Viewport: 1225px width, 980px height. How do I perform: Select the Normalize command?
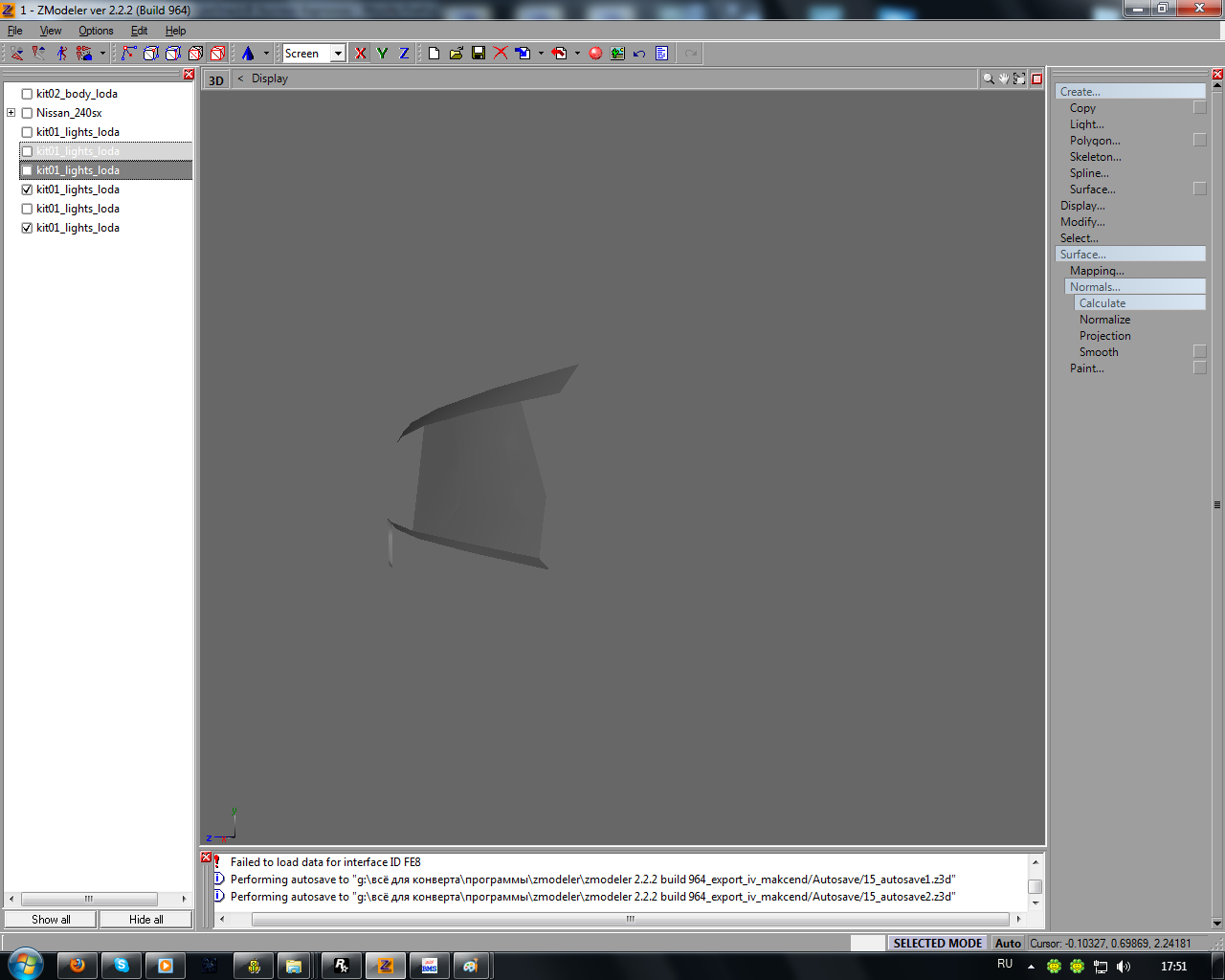pos(1105,320)
